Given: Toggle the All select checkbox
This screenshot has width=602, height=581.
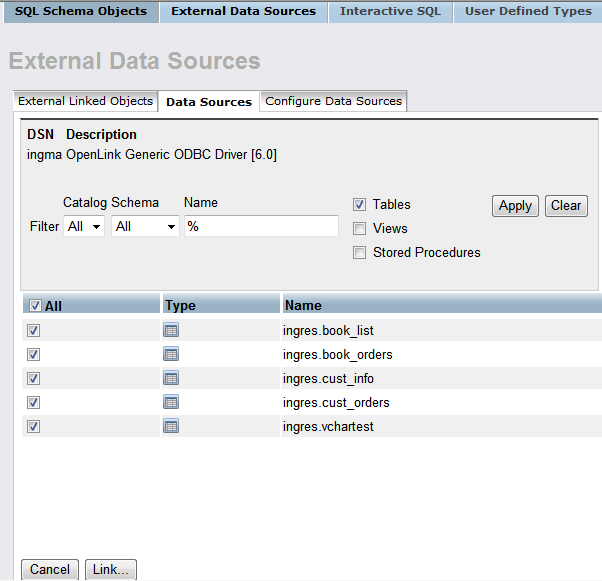Looking at the screenshot, I should coord(35,306).
